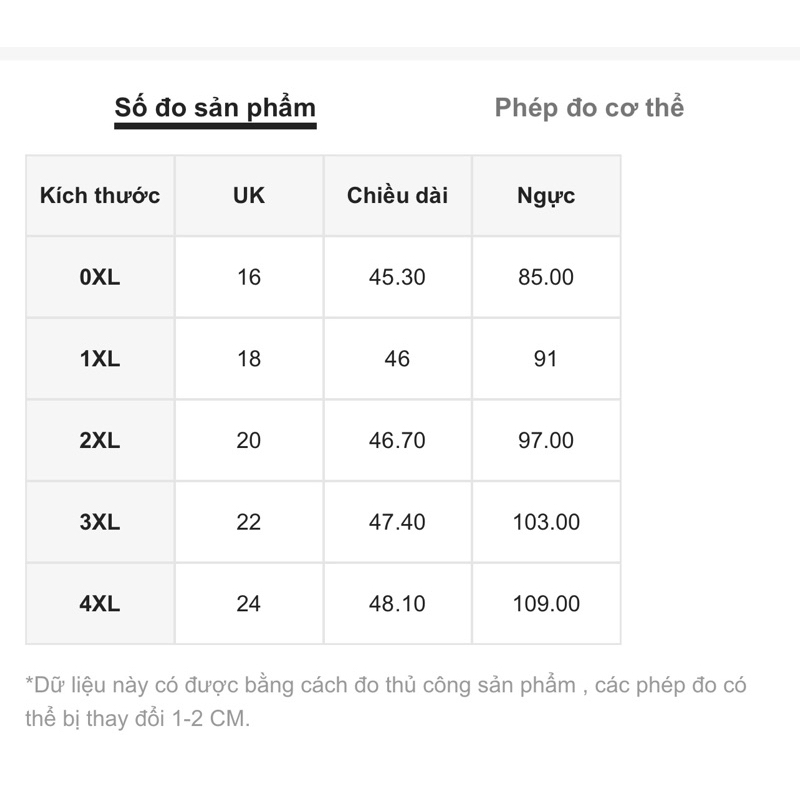Select the 109.00 chest measurement cell
This screenshot has width=800, height=800.
click(x=546, y=604)
